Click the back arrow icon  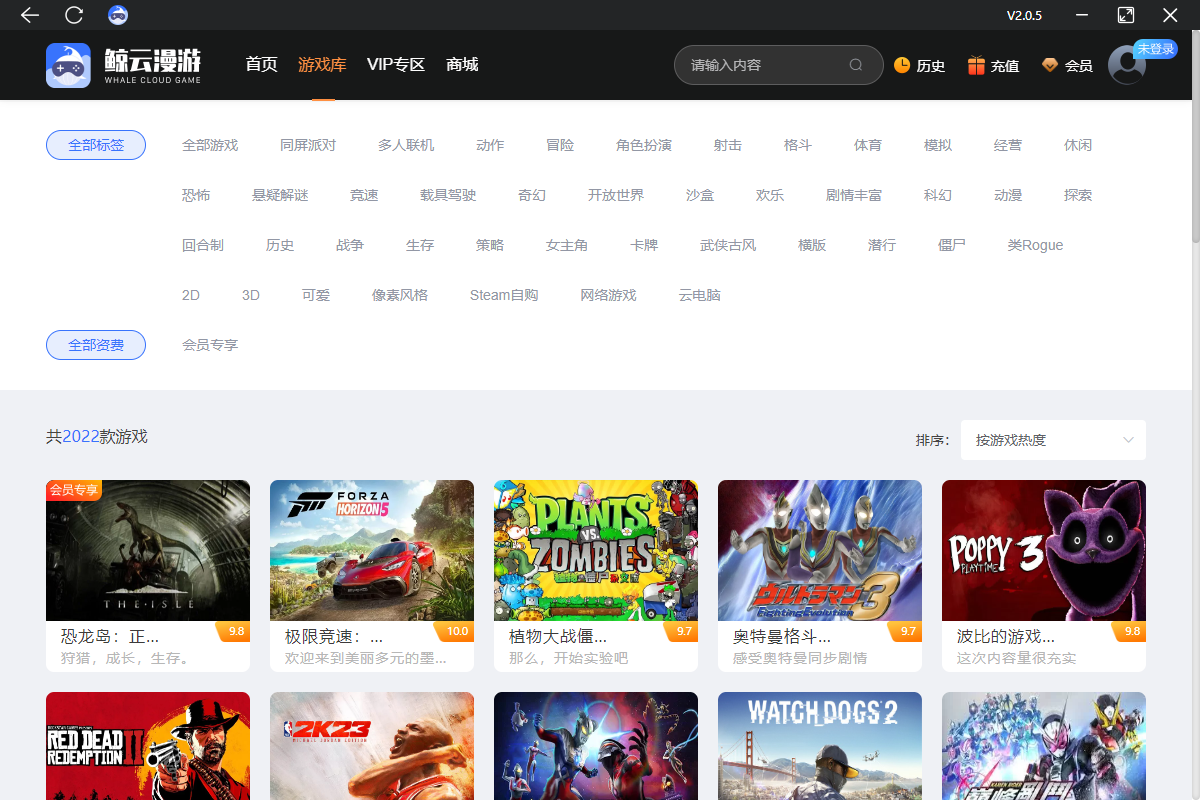click(x=30, y=15)
